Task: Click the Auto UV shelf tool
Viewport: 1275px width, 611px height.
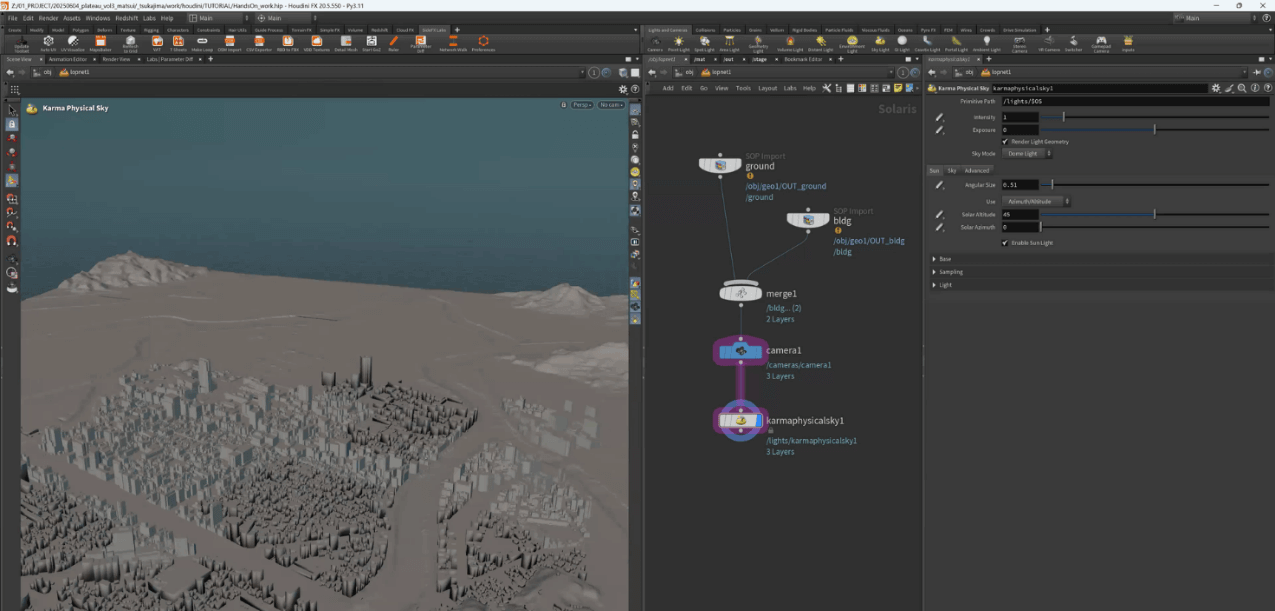Action: pyautogui.click(x=47, y=42)
